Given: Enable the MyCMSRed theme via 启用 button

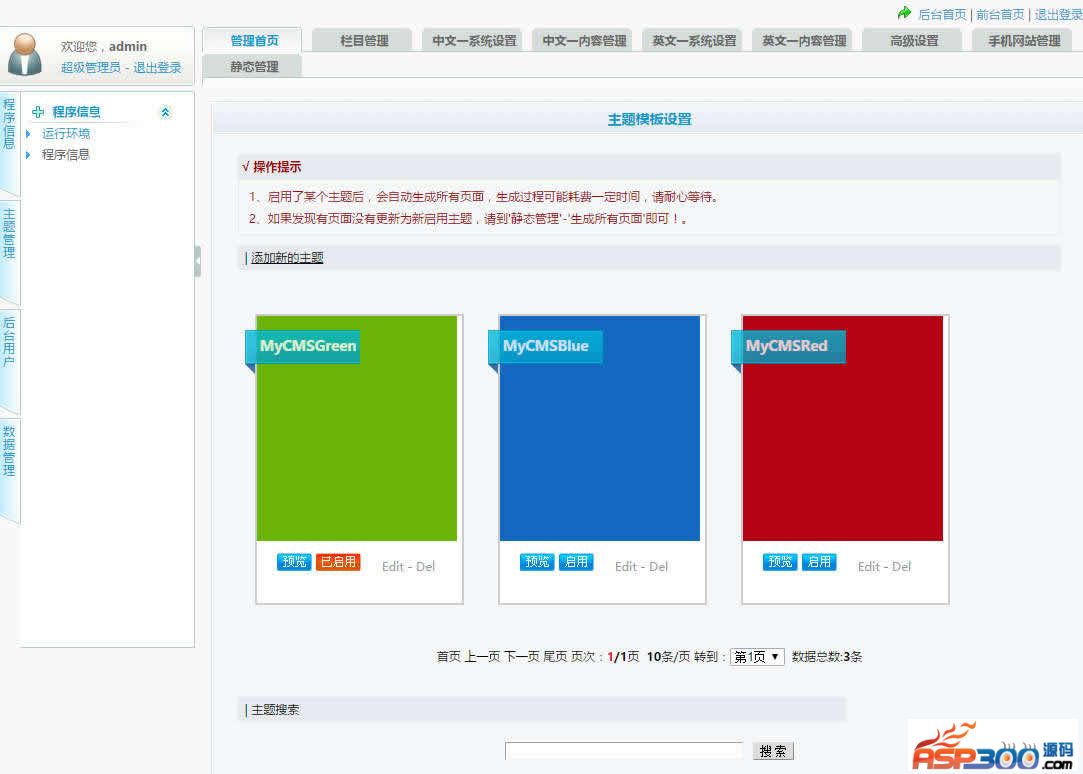Looking at the screenshot, I should coord(819,562).
